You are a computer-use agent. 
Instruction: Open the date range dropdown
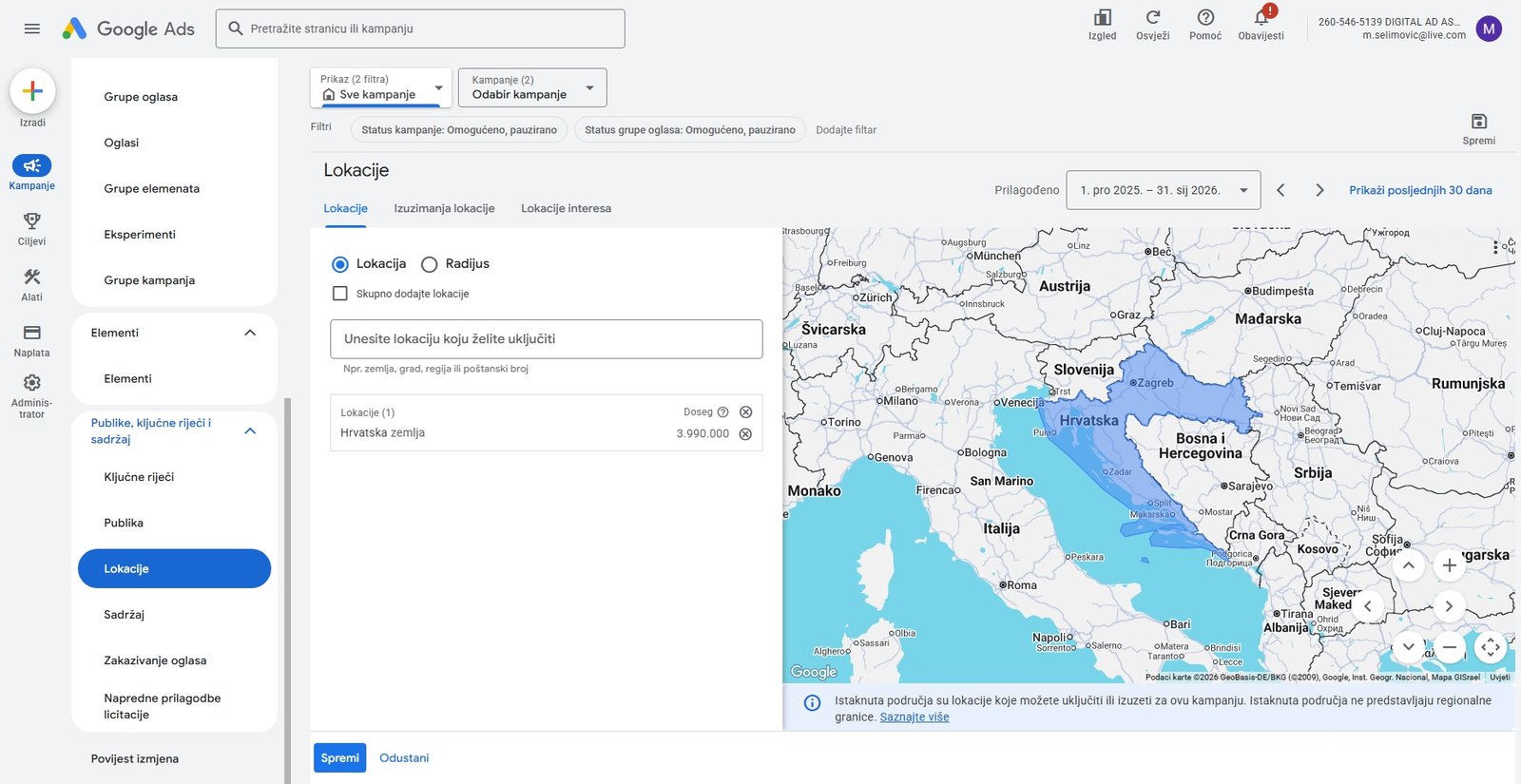[1164, 190]
